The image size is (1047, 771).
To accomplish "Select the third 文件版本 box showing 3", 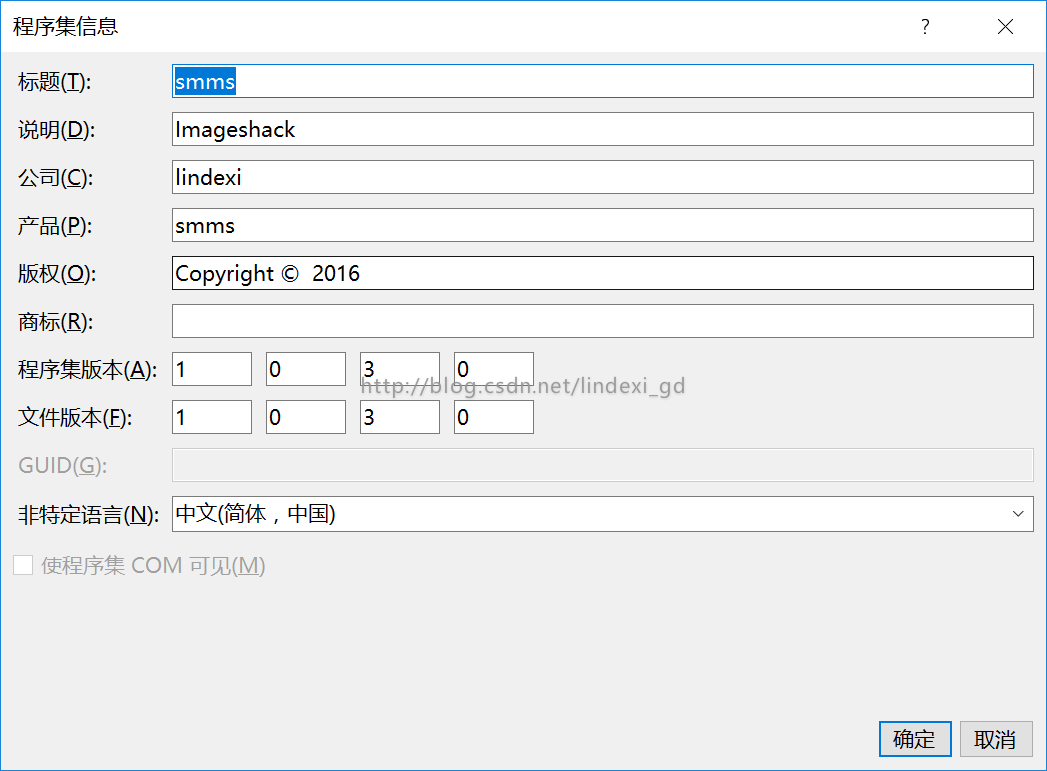I will click(x=400, y=417).
